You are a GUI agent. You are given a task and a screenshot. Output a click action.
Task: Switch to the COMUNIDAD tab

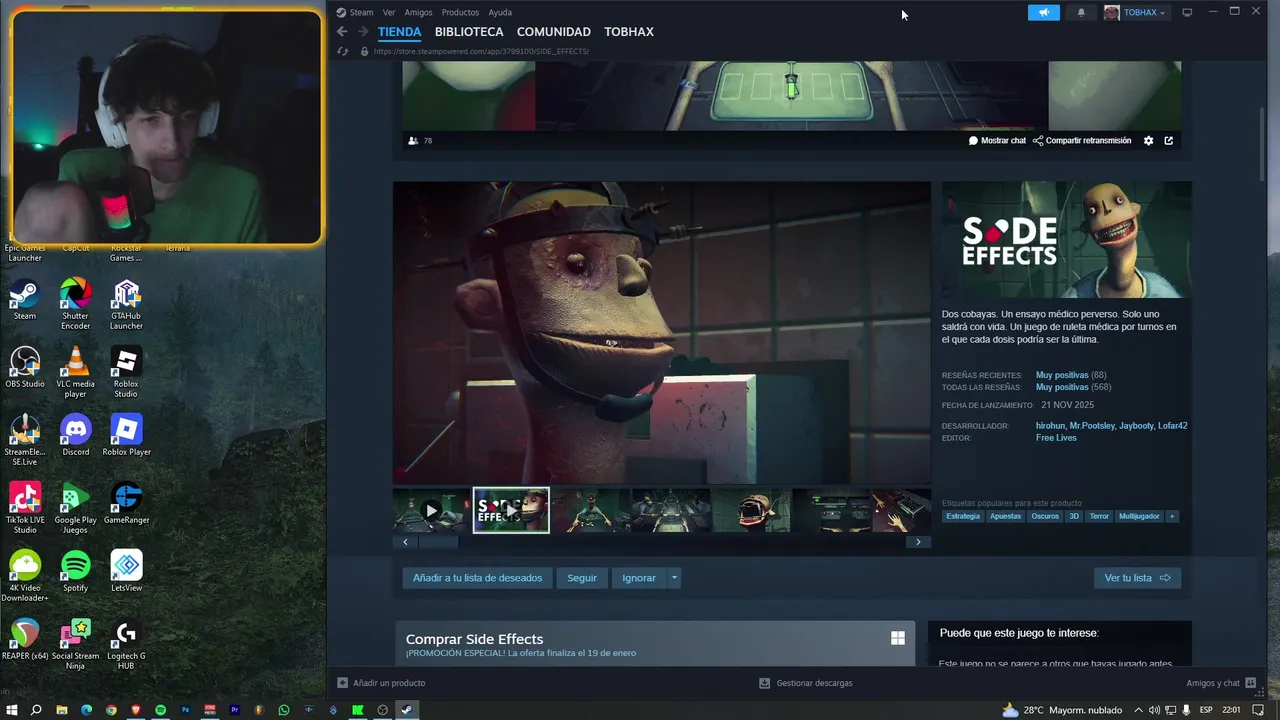click(554, 32)
